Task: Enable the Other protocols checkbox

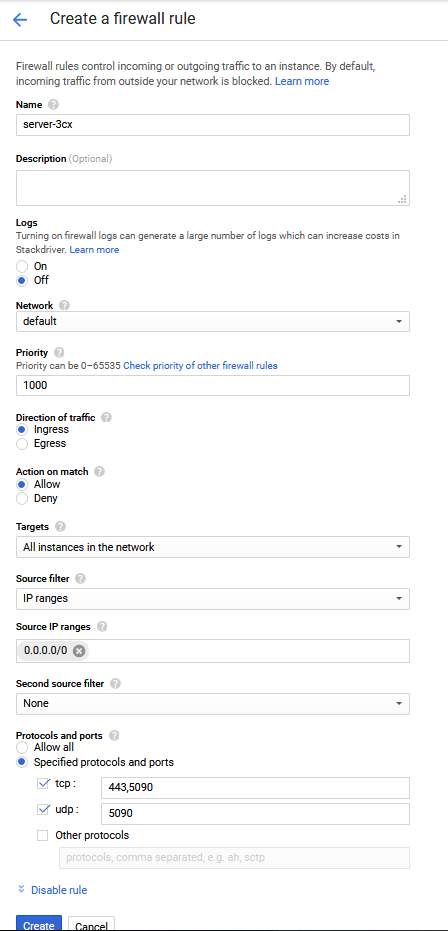Action: pos(43,835)
